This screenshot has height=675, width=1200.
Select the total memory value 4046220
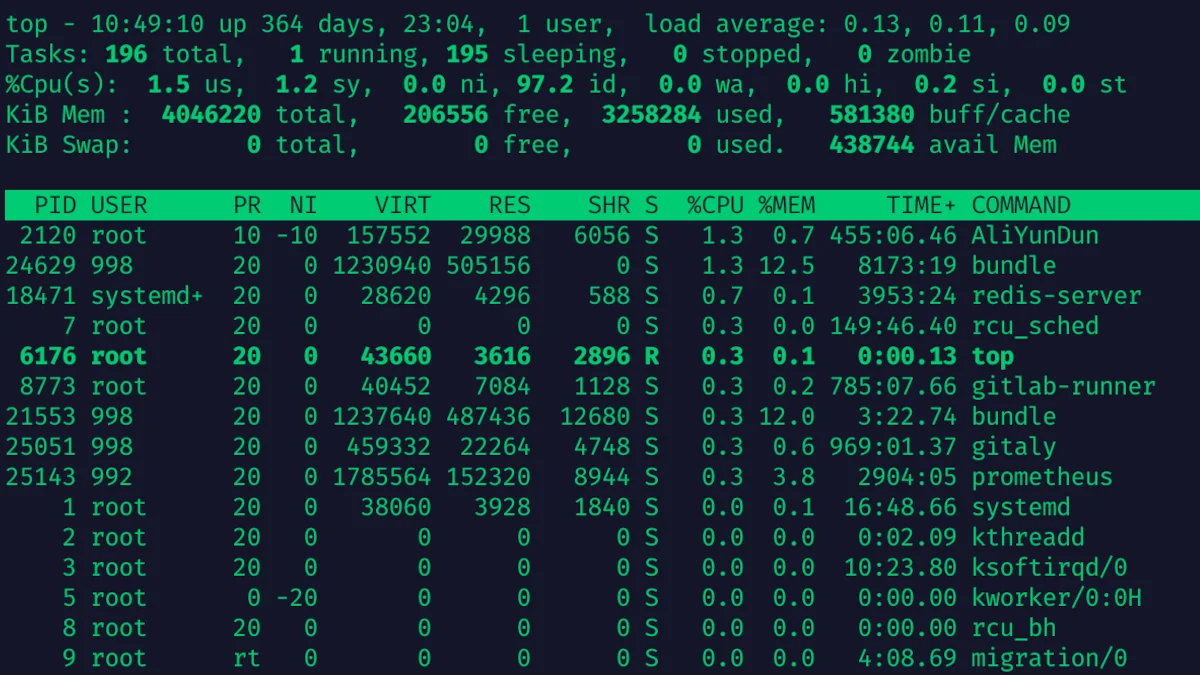click(x=211, y=115)
